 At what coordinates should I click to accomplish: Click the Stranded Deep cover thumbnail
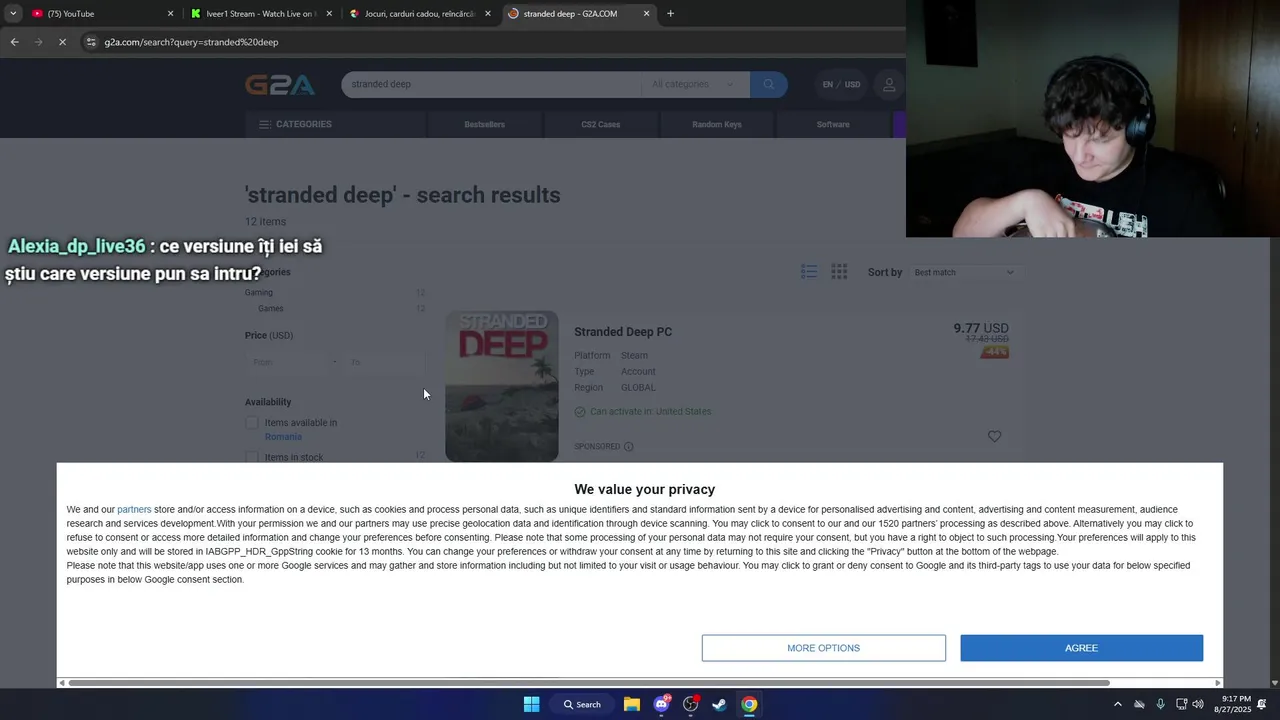502,386
